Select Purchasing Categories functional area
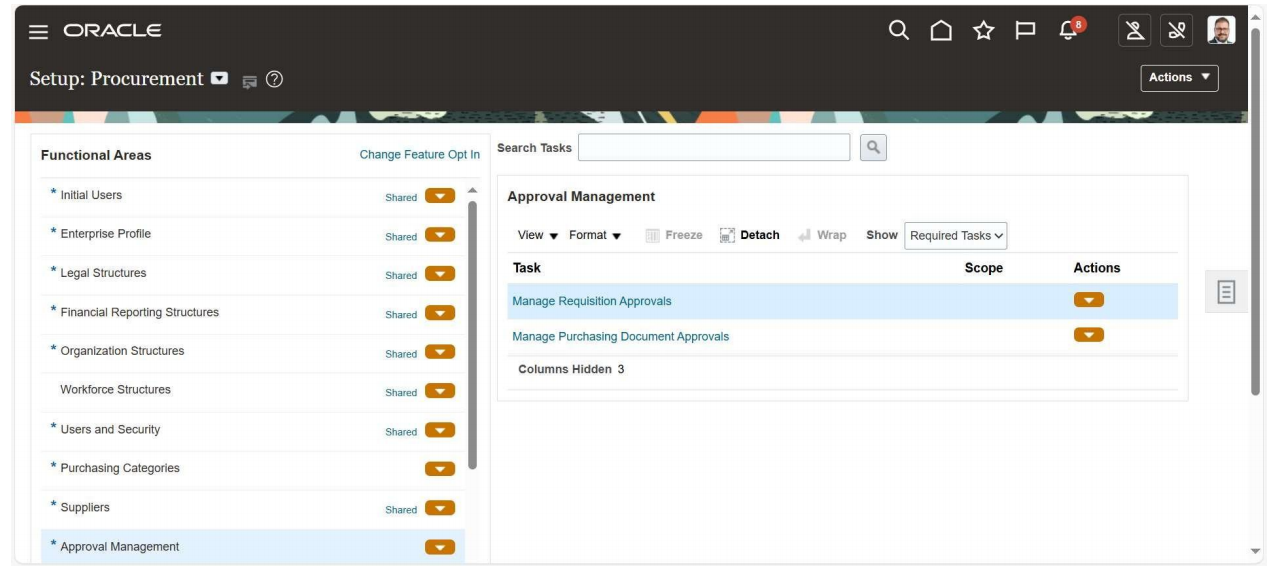1277x566 pixels. [x=120, y=468]
